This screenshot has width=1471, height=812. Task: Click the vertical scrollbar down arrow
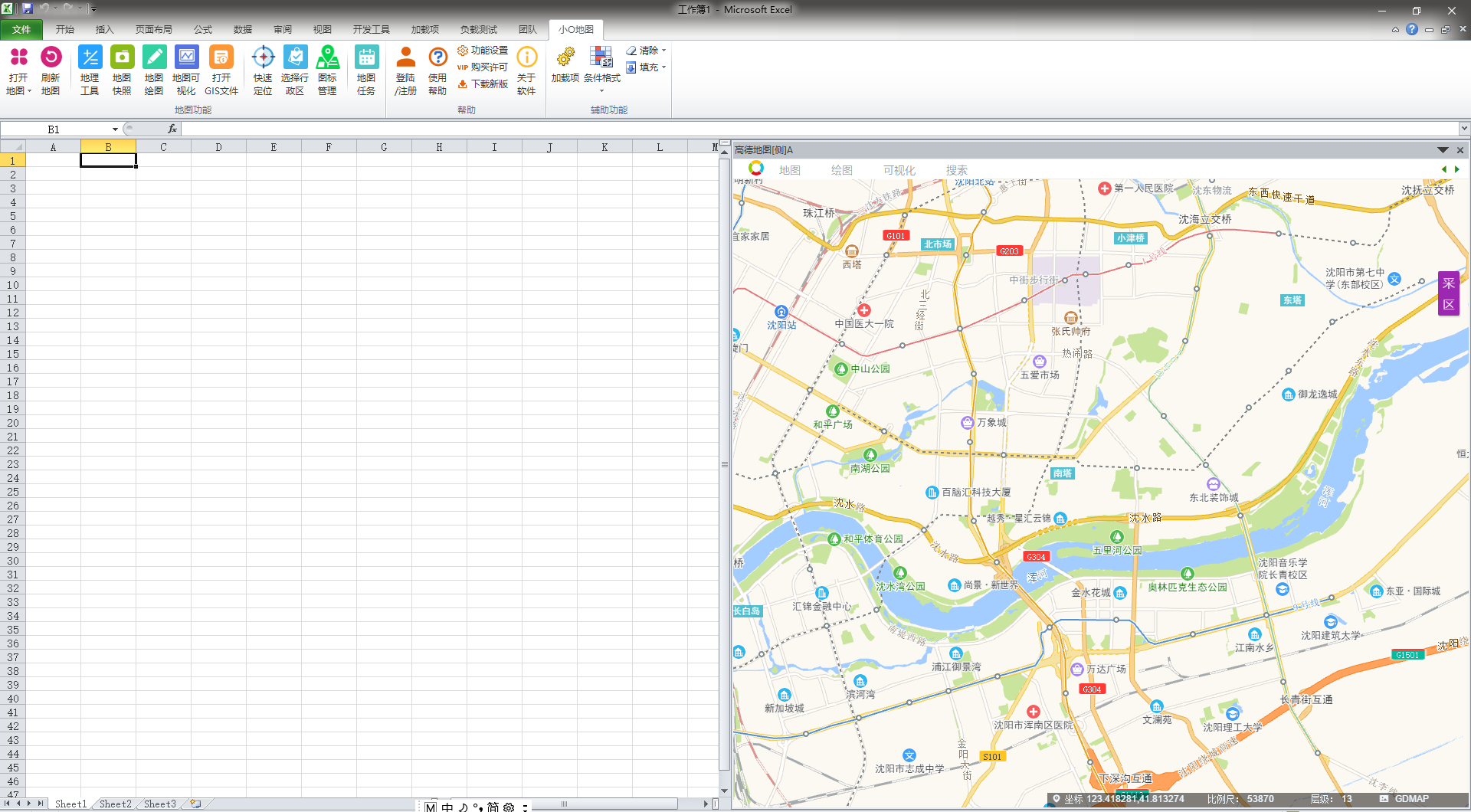click(724, 791)
